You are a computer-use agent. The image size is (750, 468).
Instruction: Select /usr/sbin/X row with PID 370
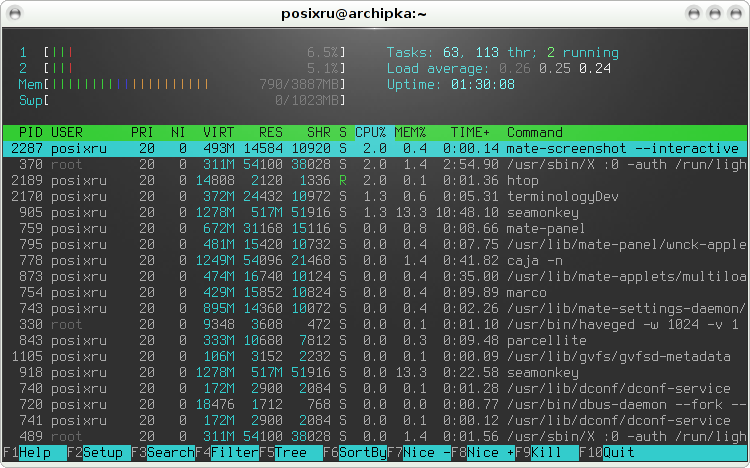375,165
